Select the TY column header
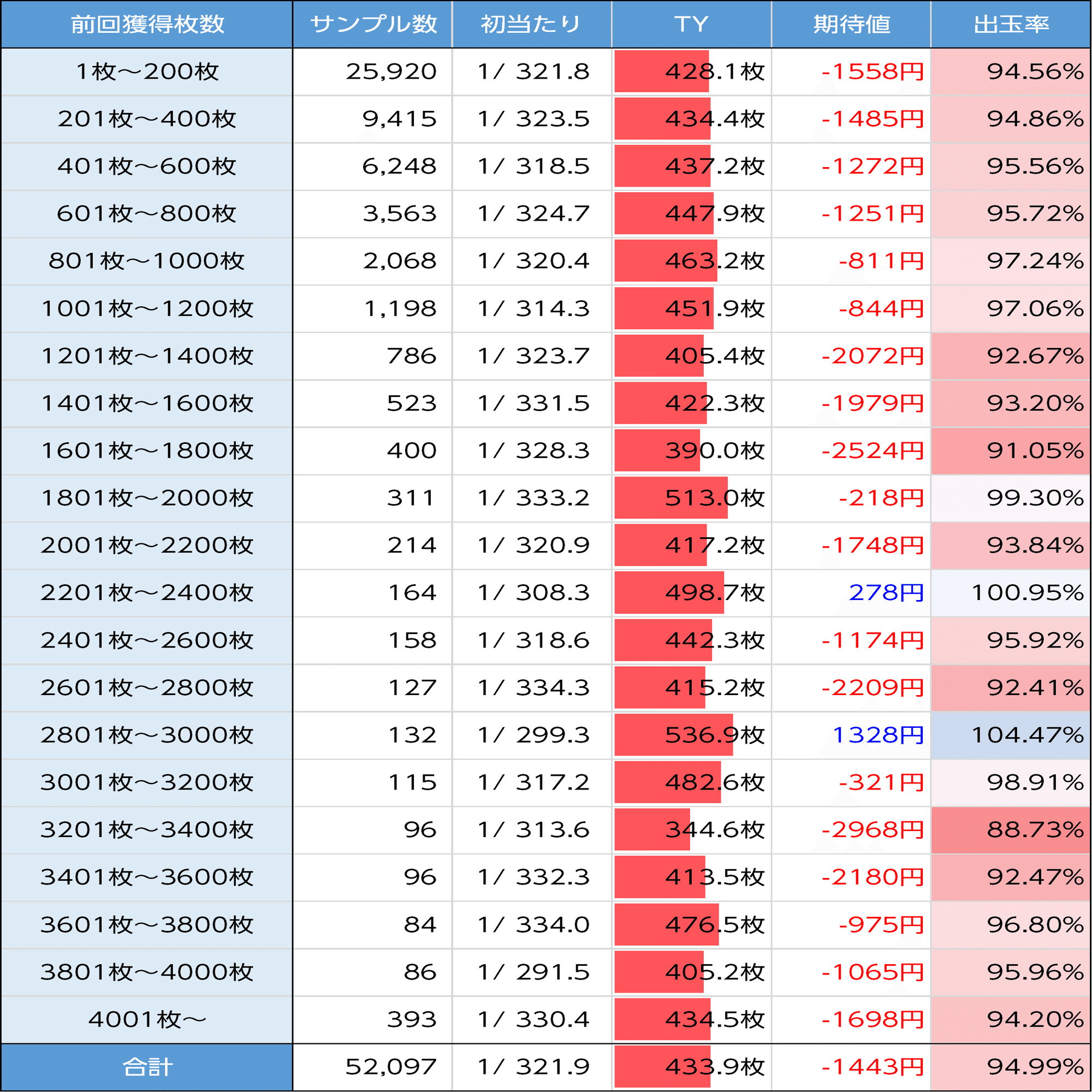 (x=691, y=25)
